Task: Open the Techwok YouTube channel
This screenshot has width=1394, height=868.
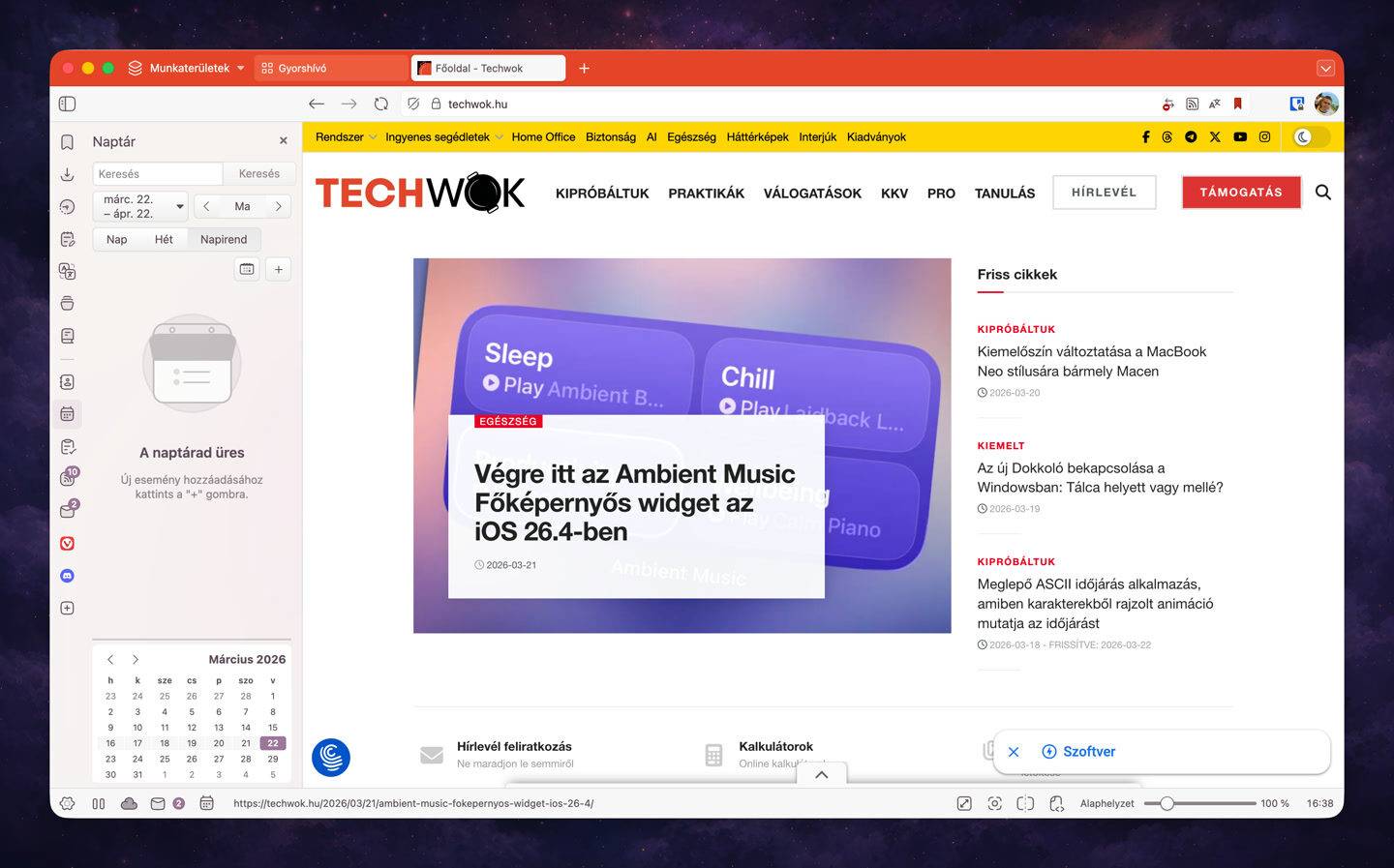Action: (x=1240, y=137)
